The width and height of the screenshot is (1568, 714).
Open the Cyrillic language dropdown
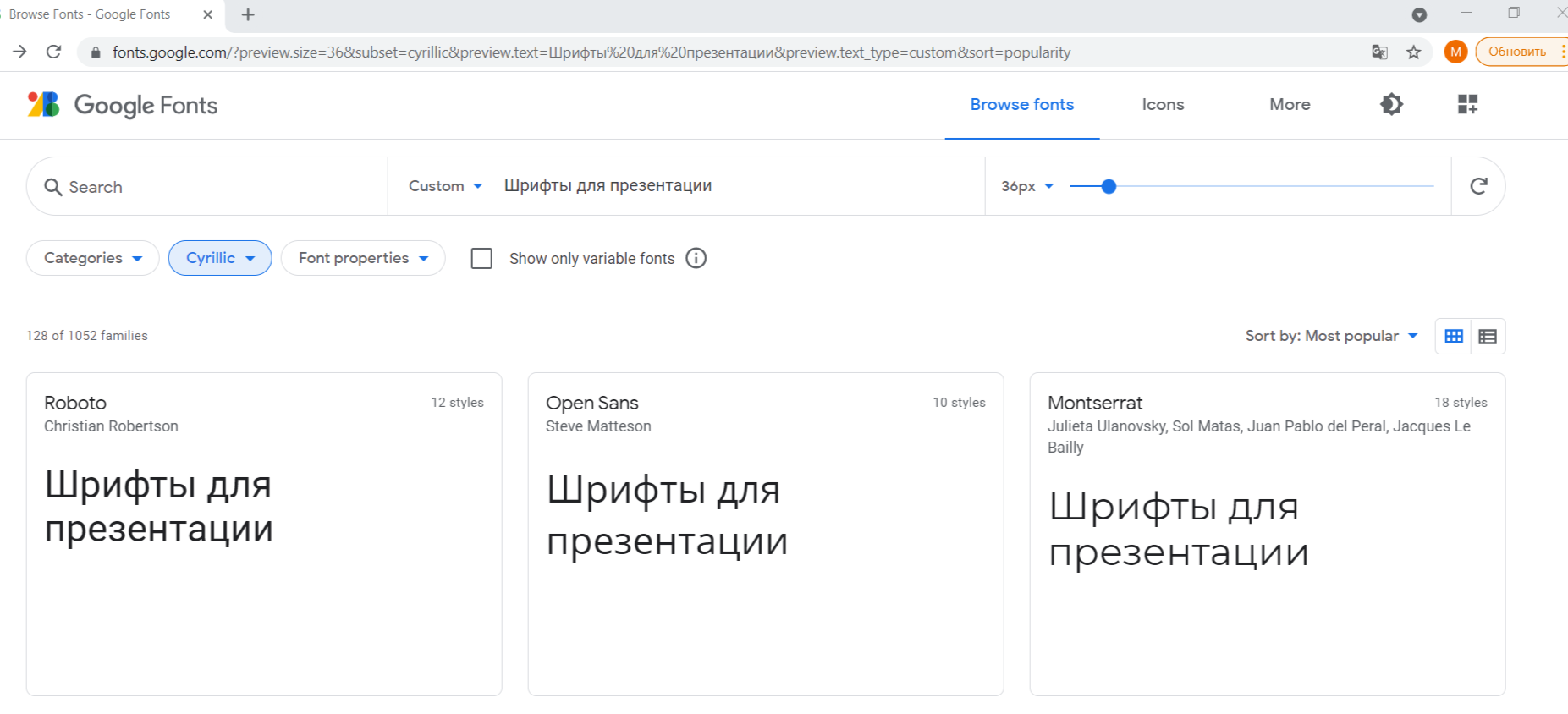[220, 258]
